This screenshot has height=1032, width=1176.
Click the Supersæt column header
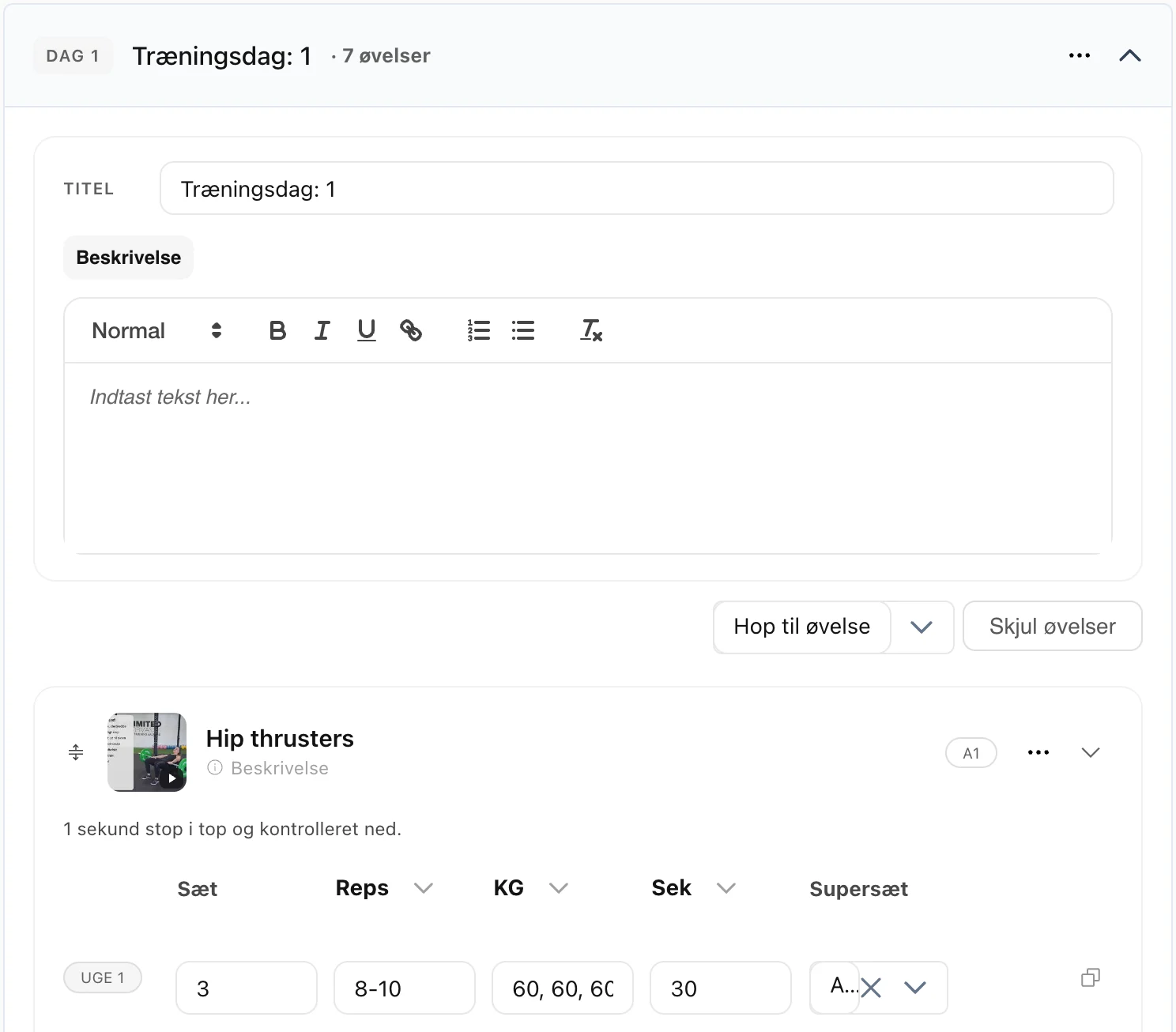coord(858,889)
